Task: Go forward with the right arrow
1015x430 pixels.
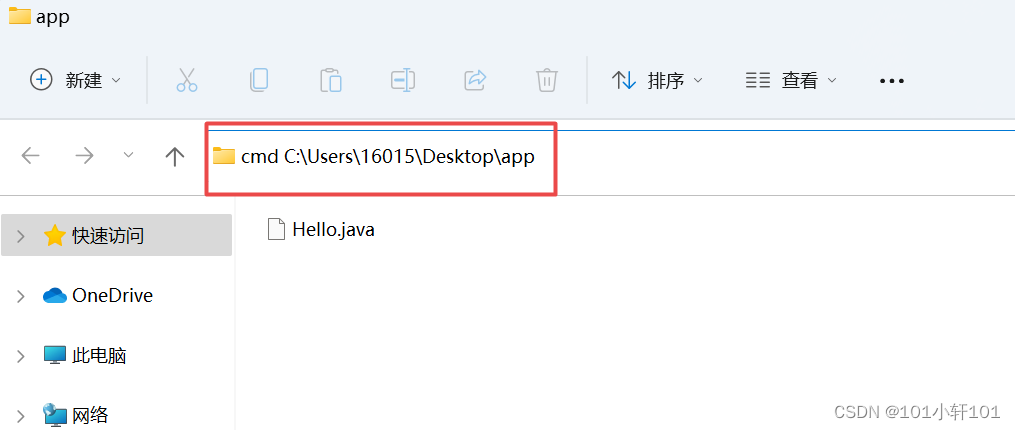Action: (x=84, y=155)
